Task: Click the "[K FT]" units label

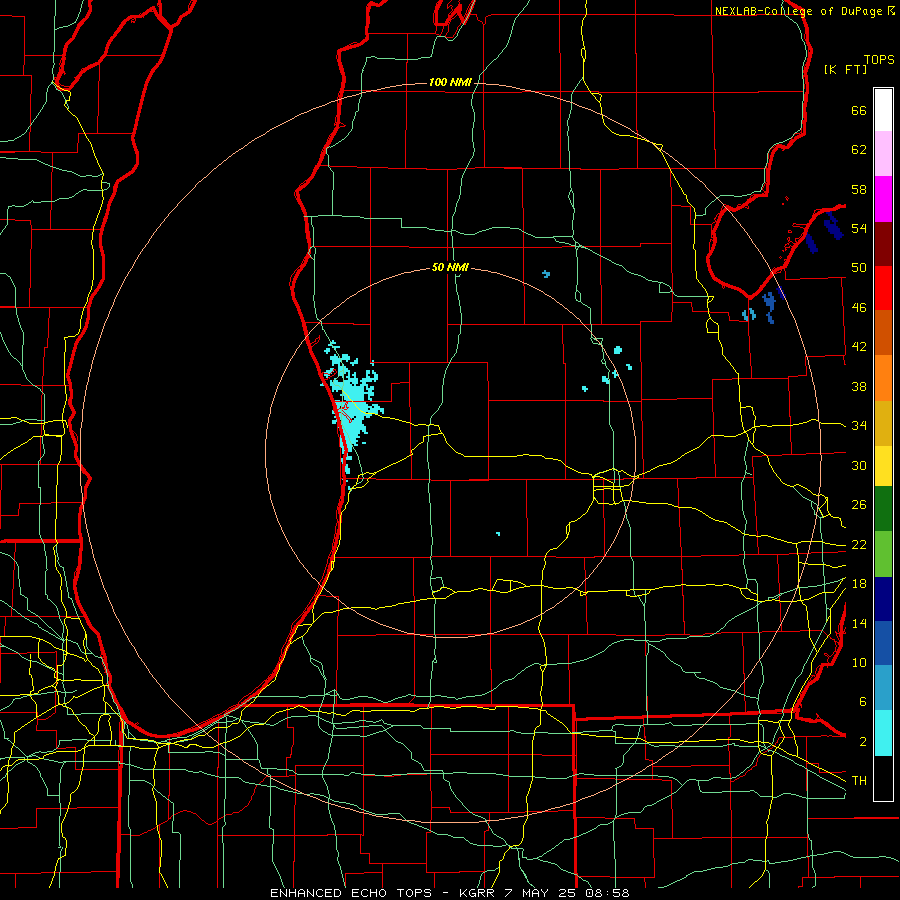Action: pyautogui.click(x=845, y=69)
